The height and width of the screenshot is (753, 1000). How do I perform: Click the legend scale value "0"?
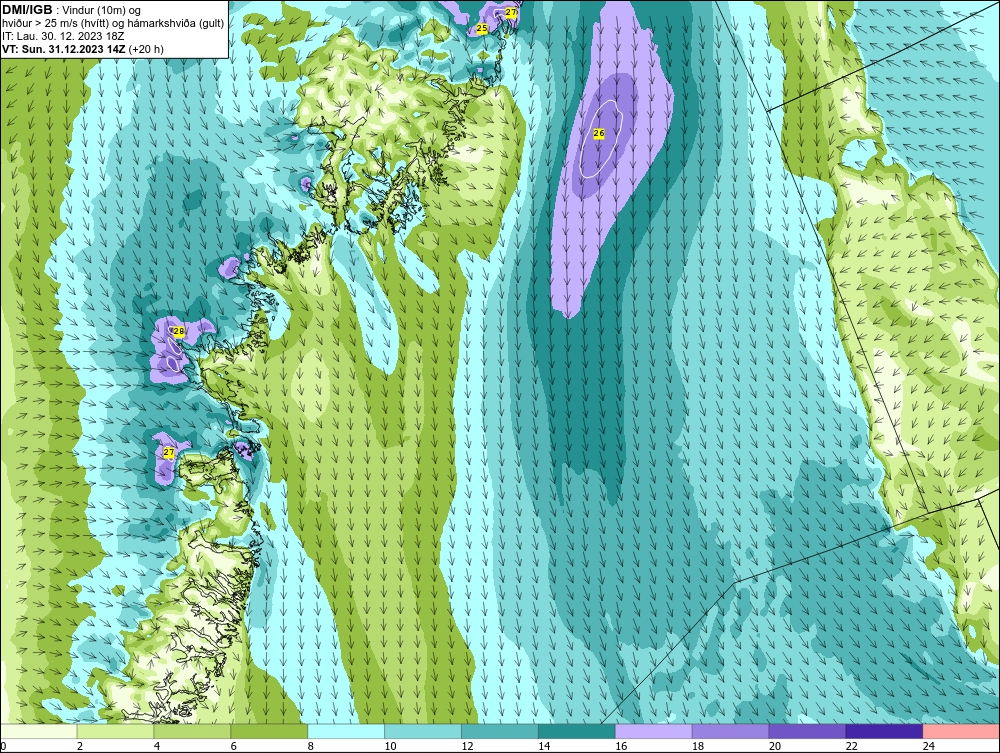(x=3, y=746)
